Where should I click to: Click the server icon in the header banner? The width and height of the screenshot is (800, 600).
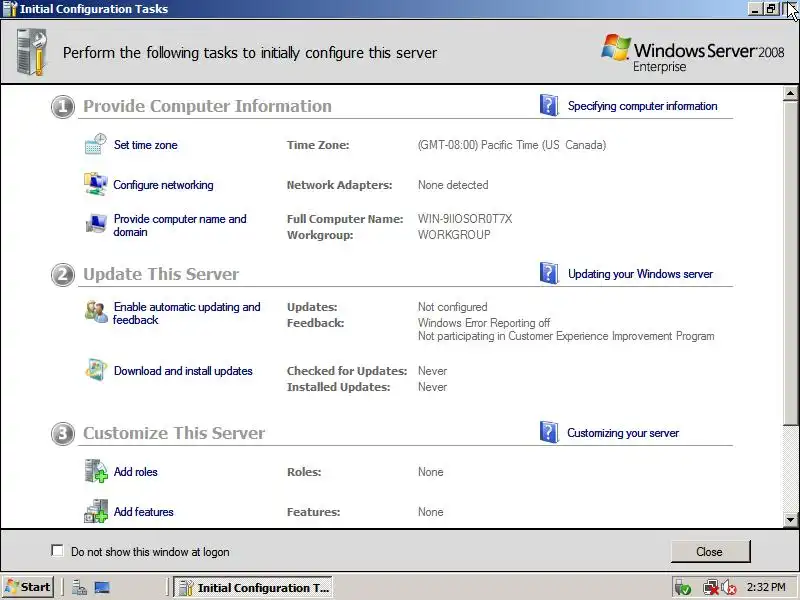tap(32, 52)
